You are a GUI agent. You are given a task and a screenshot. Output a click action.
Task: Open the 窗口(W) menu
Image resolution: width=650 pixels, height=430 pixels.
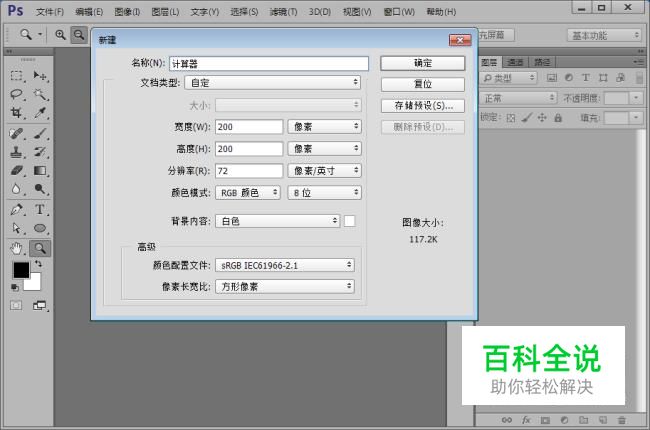(399, 12)
